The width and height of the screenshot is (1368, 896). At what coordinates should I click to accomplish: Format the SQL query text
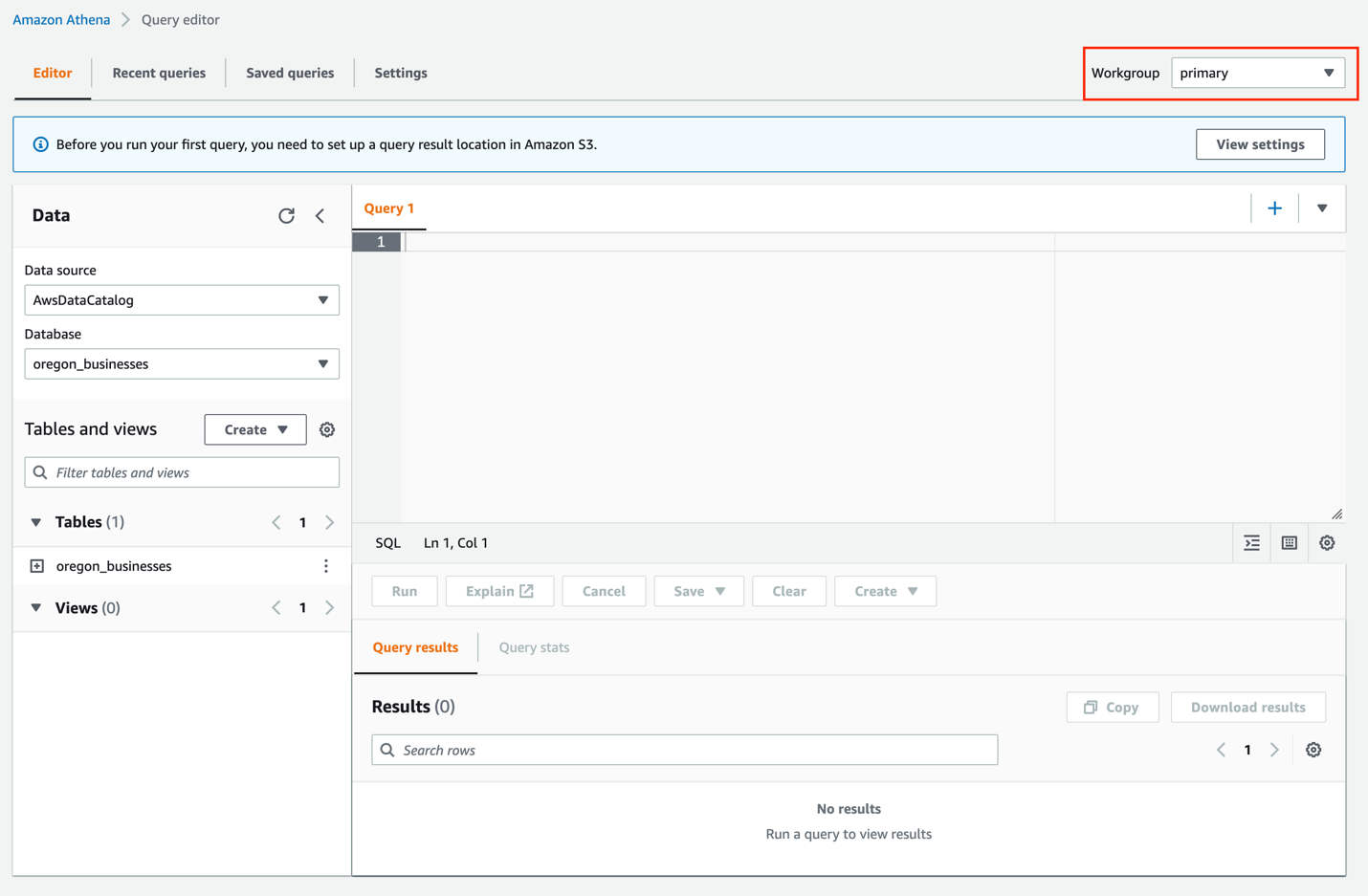point(1251,542)
